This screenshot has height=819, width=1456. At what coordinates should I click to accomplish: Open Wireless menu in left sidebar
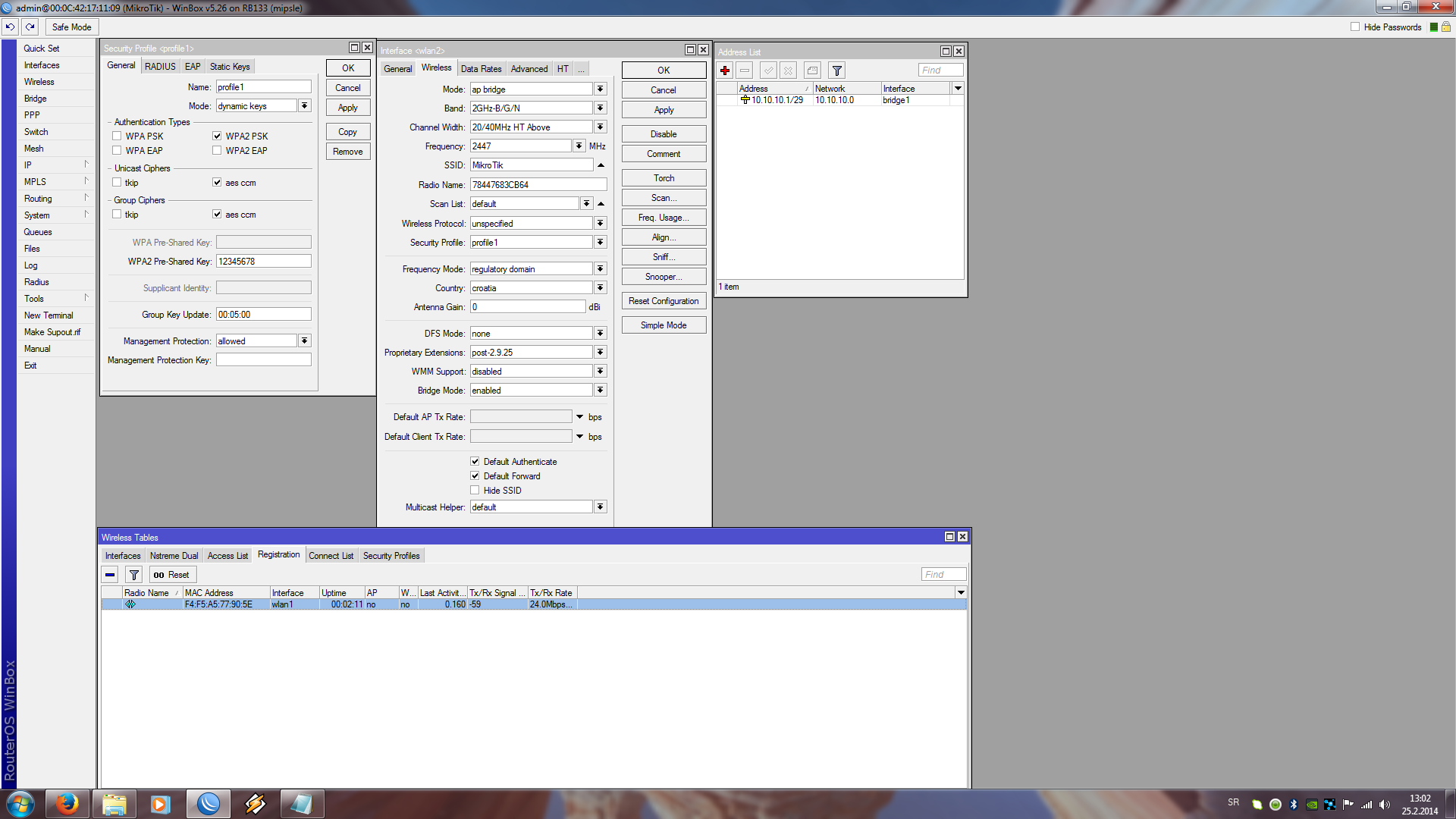point(39,82)
